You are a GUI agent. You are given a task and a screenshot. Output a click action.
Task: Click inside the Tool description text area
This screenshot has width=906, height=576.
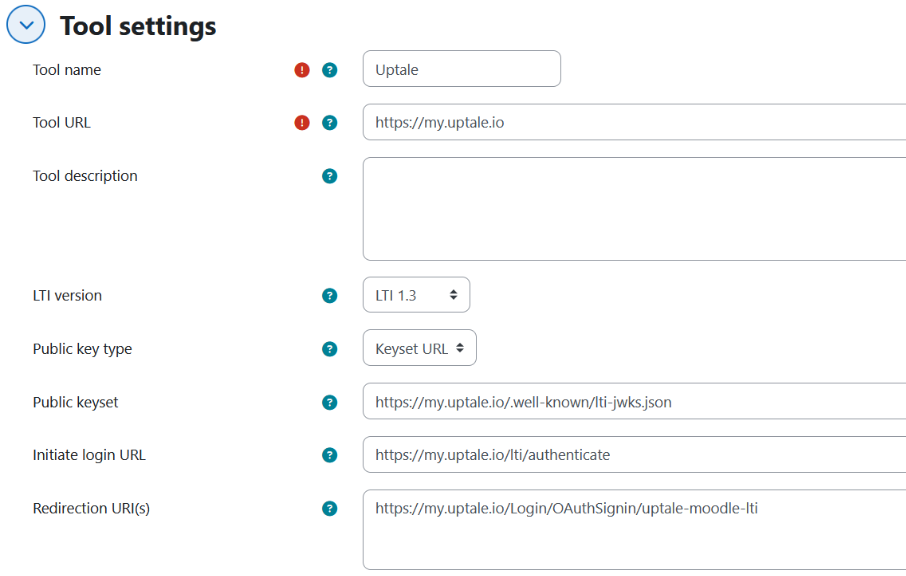click(x=634, y=209)
